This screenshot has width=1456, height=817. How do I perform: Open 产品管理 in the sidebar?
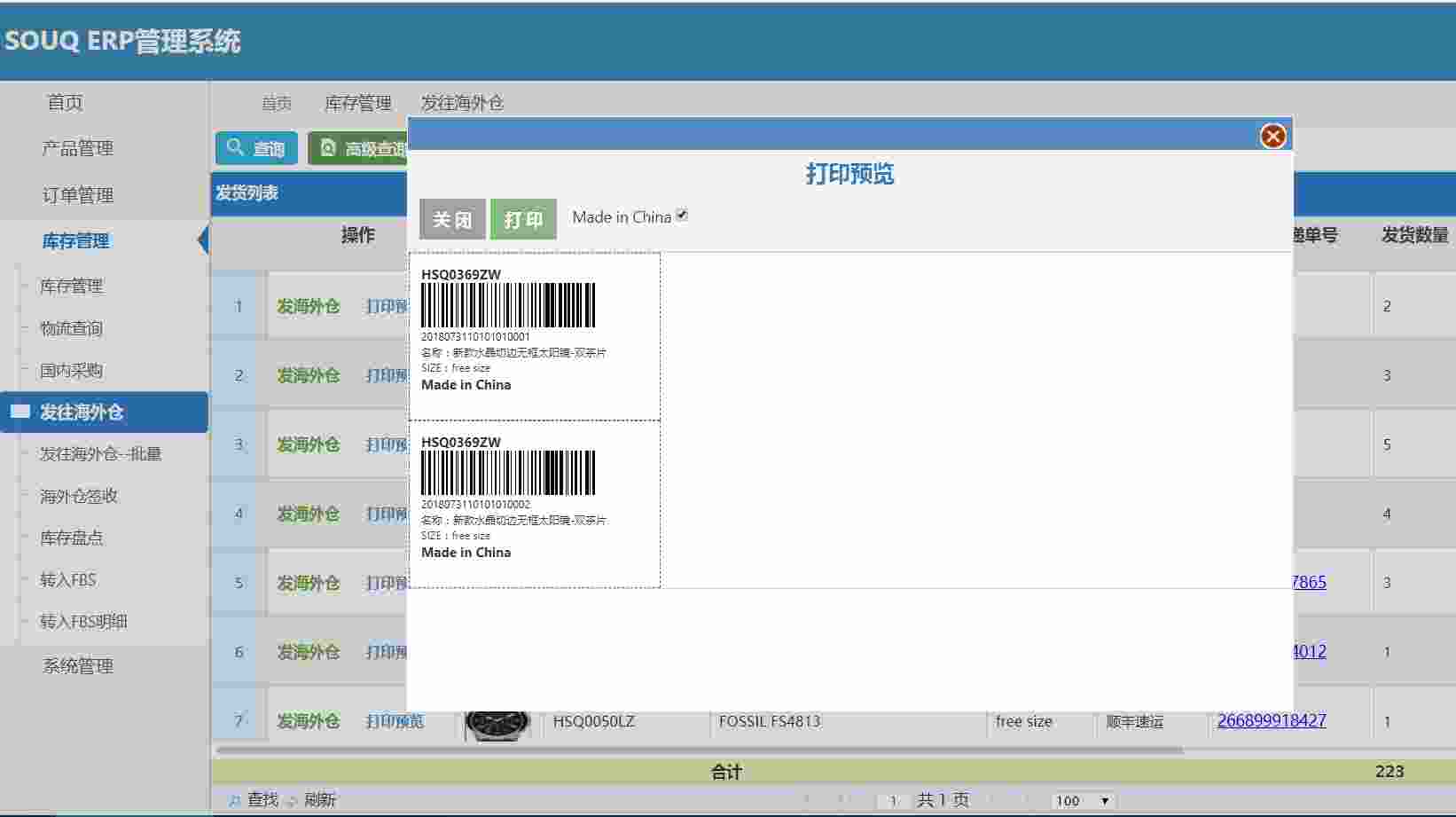coord(78,148)
